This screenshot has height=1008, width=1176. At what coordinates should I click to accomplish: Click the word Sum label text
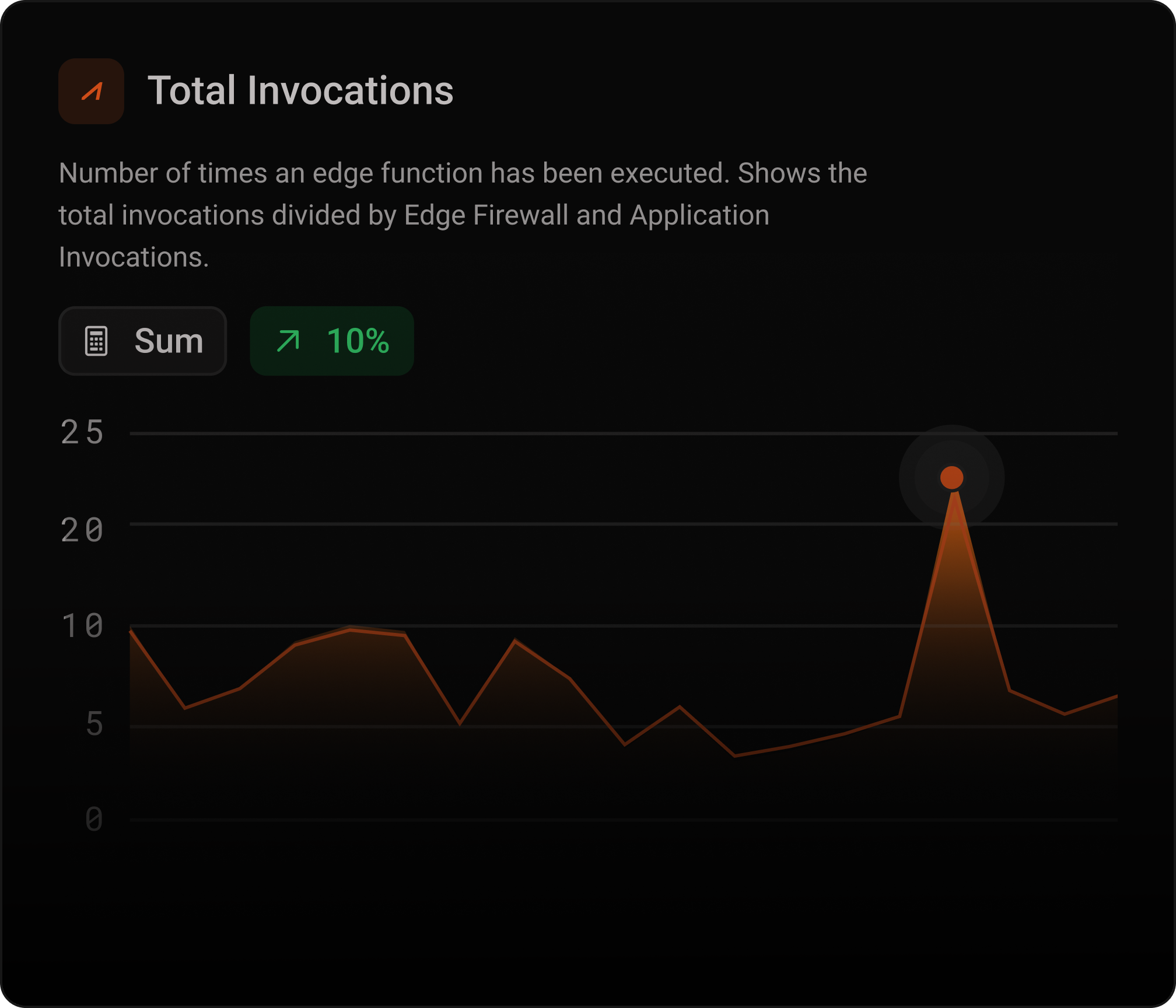click(x=169, y=341)
